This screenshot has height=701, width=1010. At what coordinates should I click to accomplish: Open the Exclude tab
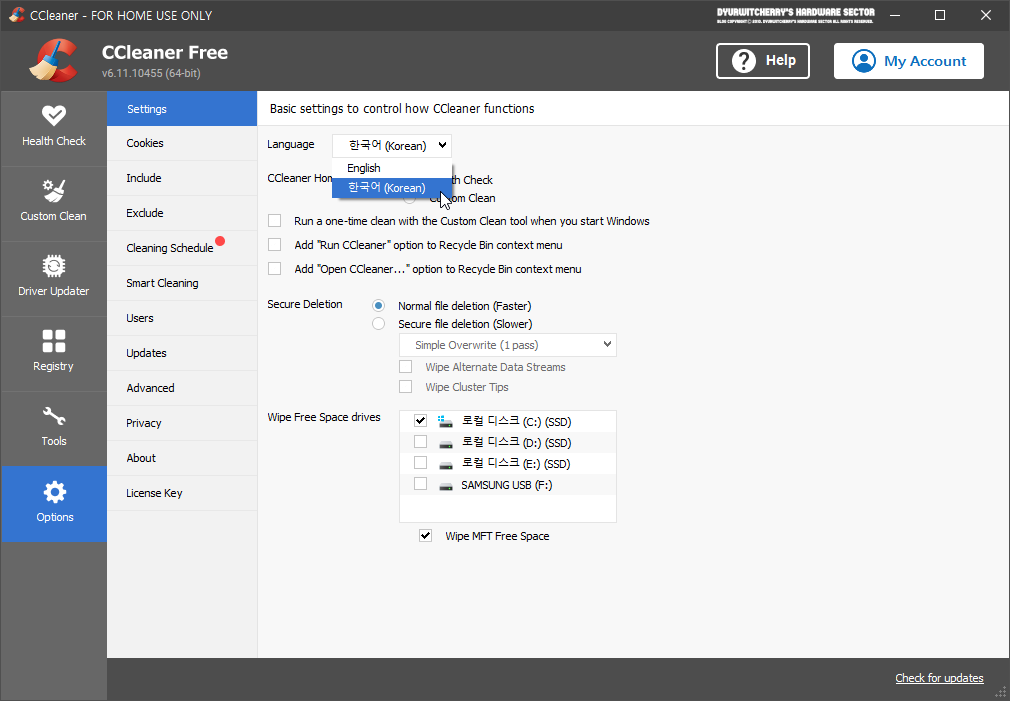(182, 213)
